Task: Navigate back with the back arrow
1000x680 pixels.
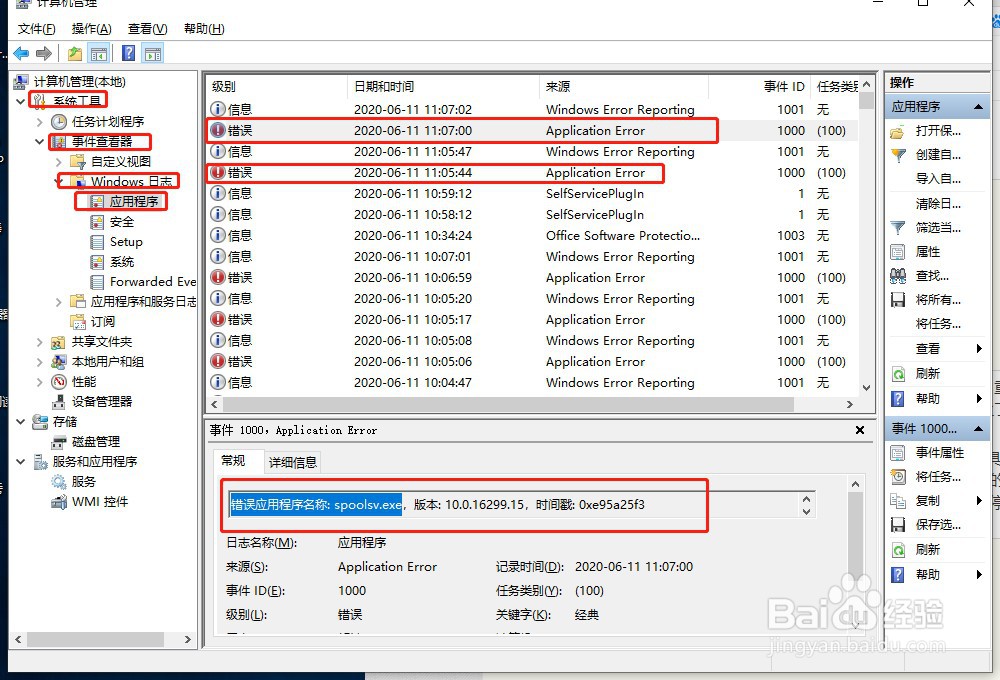Action: pos(20,52)
